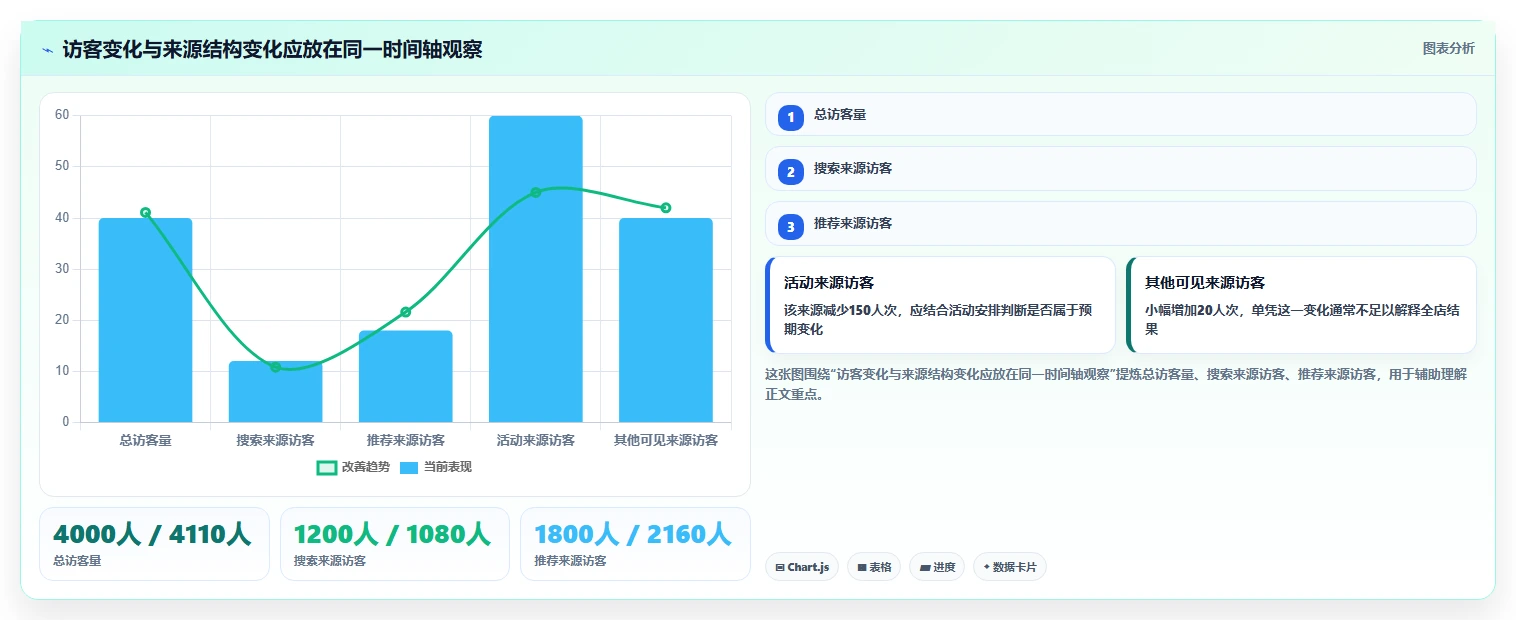
Task: Click the number 1 badge
Action: [790, 117]
